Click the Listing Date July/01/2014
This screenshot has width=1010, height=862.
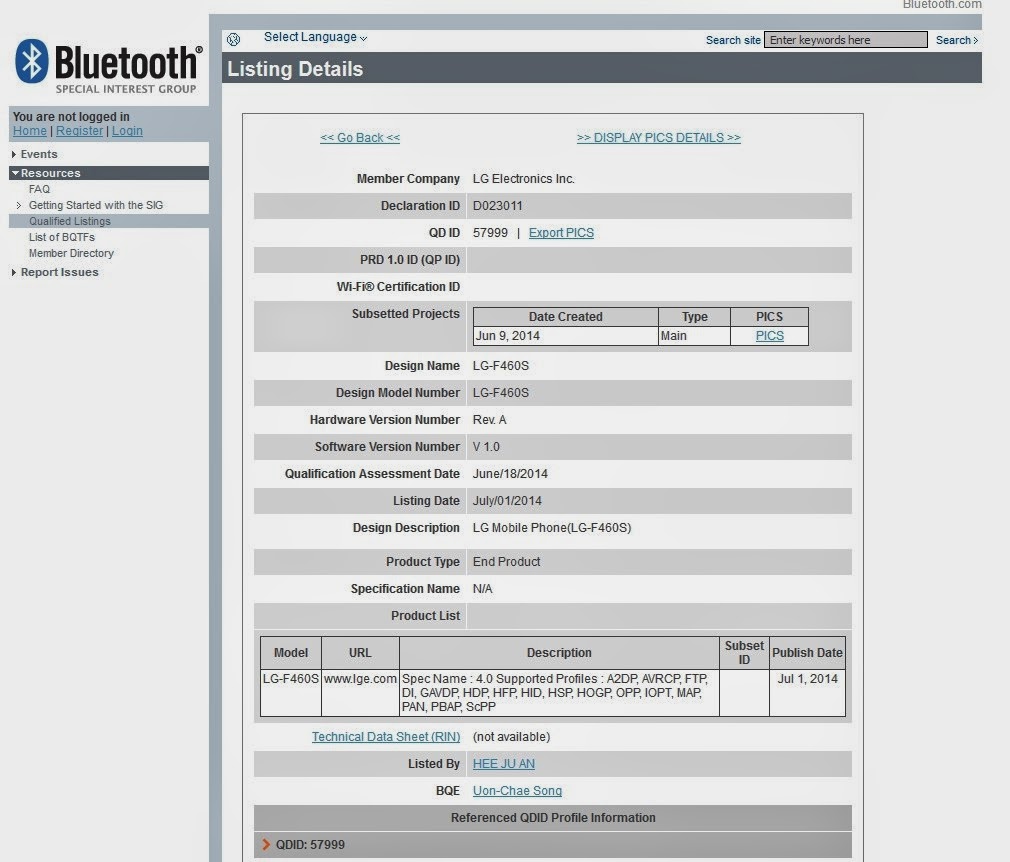(x=507, y=501)
